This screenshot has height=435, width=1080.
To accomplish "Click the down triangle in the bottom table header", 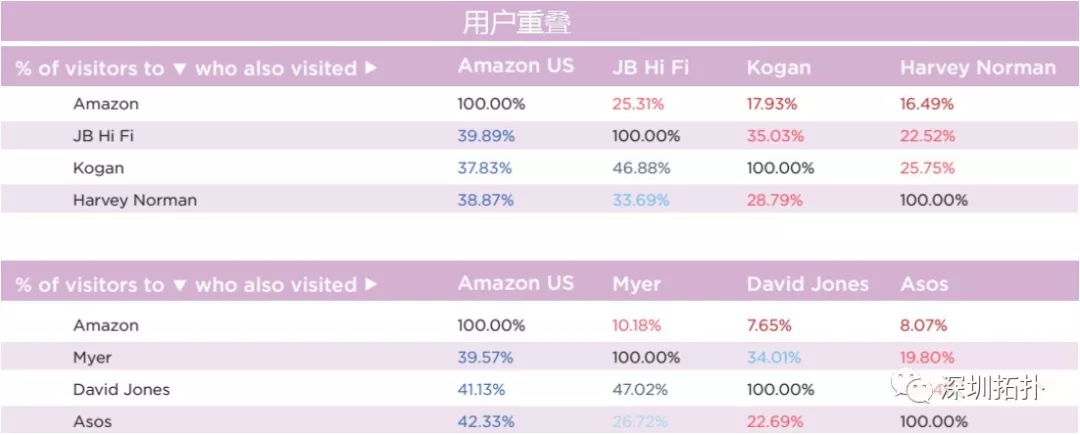I will [179, 286].
